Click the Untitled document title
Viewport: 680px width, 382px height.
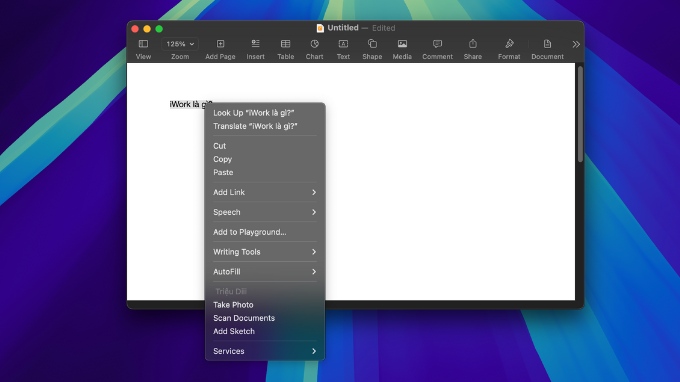343,28
